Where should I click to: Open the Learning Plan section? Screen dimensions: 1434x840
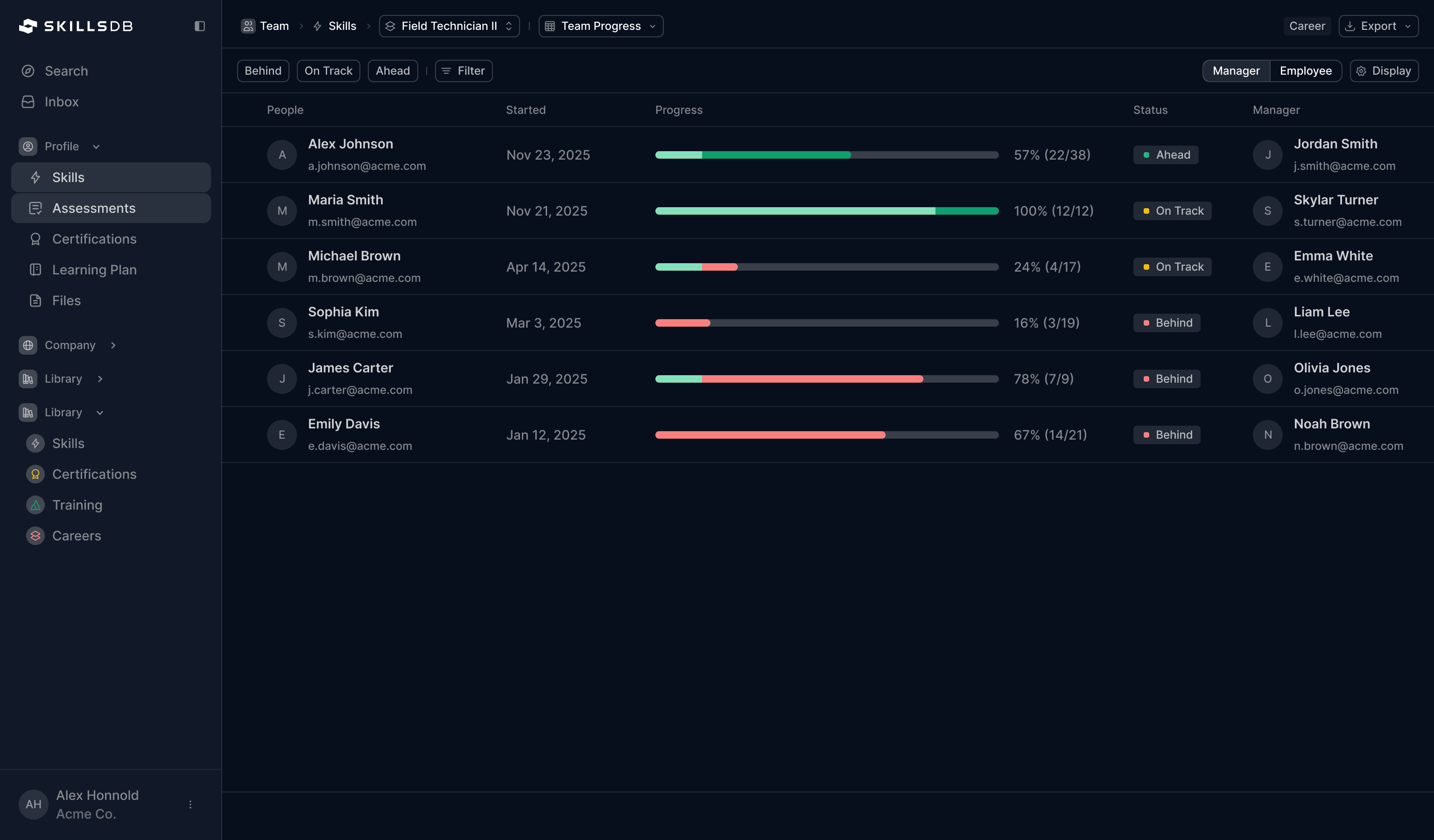pyautogui.click(x=94, y=269)
